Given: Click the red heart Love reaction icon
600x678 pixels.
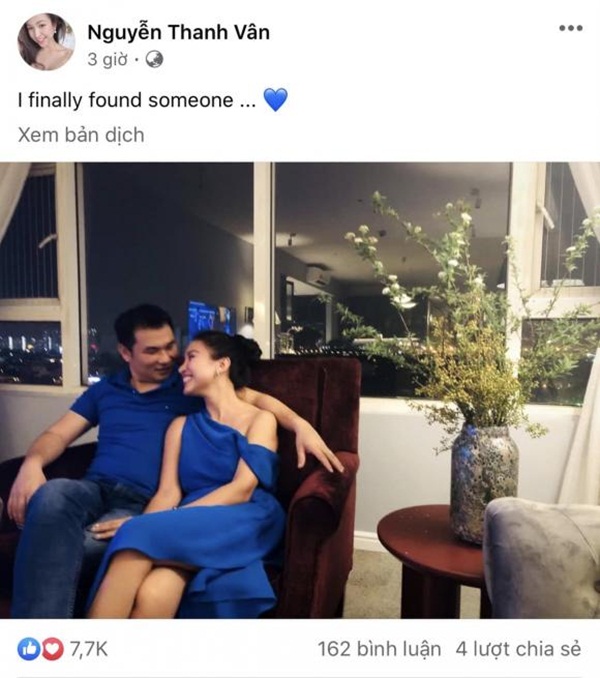Looking at the screenshot, I should (x=52, y=649).
